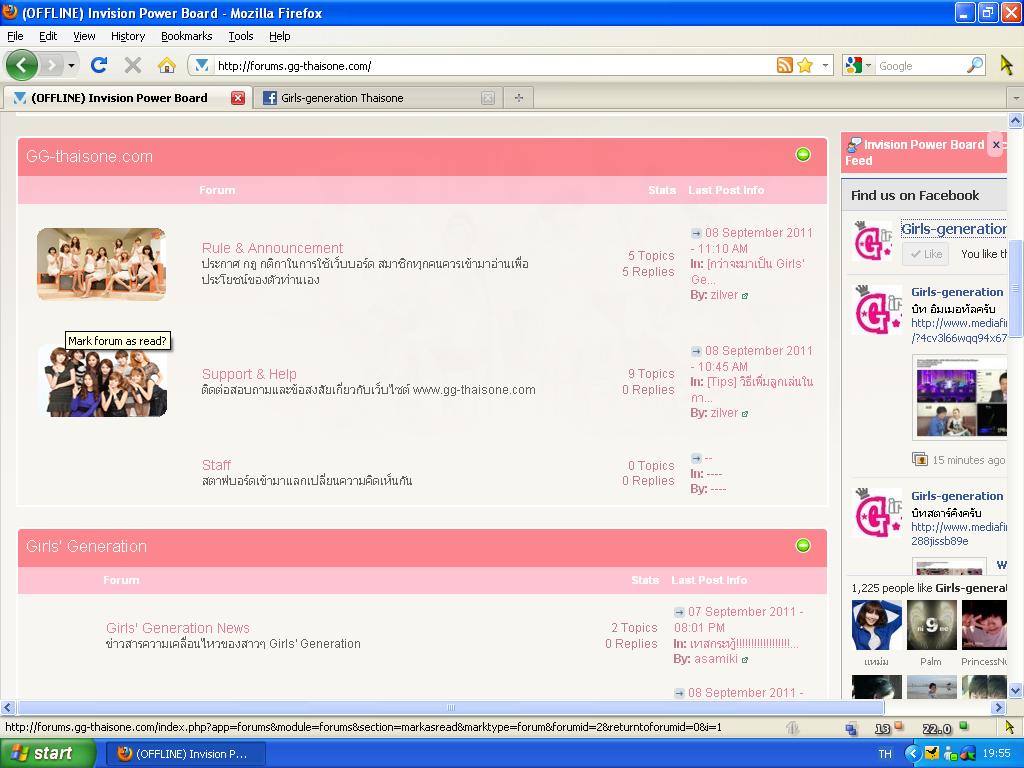Open the back/forward history dropdown

pyautogui.click(x=71, y=65)
